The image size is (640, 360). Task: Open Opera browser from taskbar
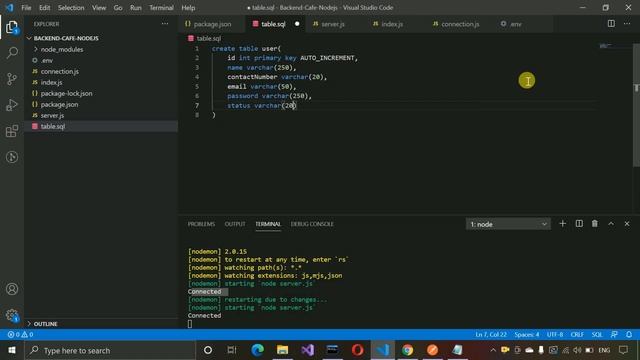[358, 350]
